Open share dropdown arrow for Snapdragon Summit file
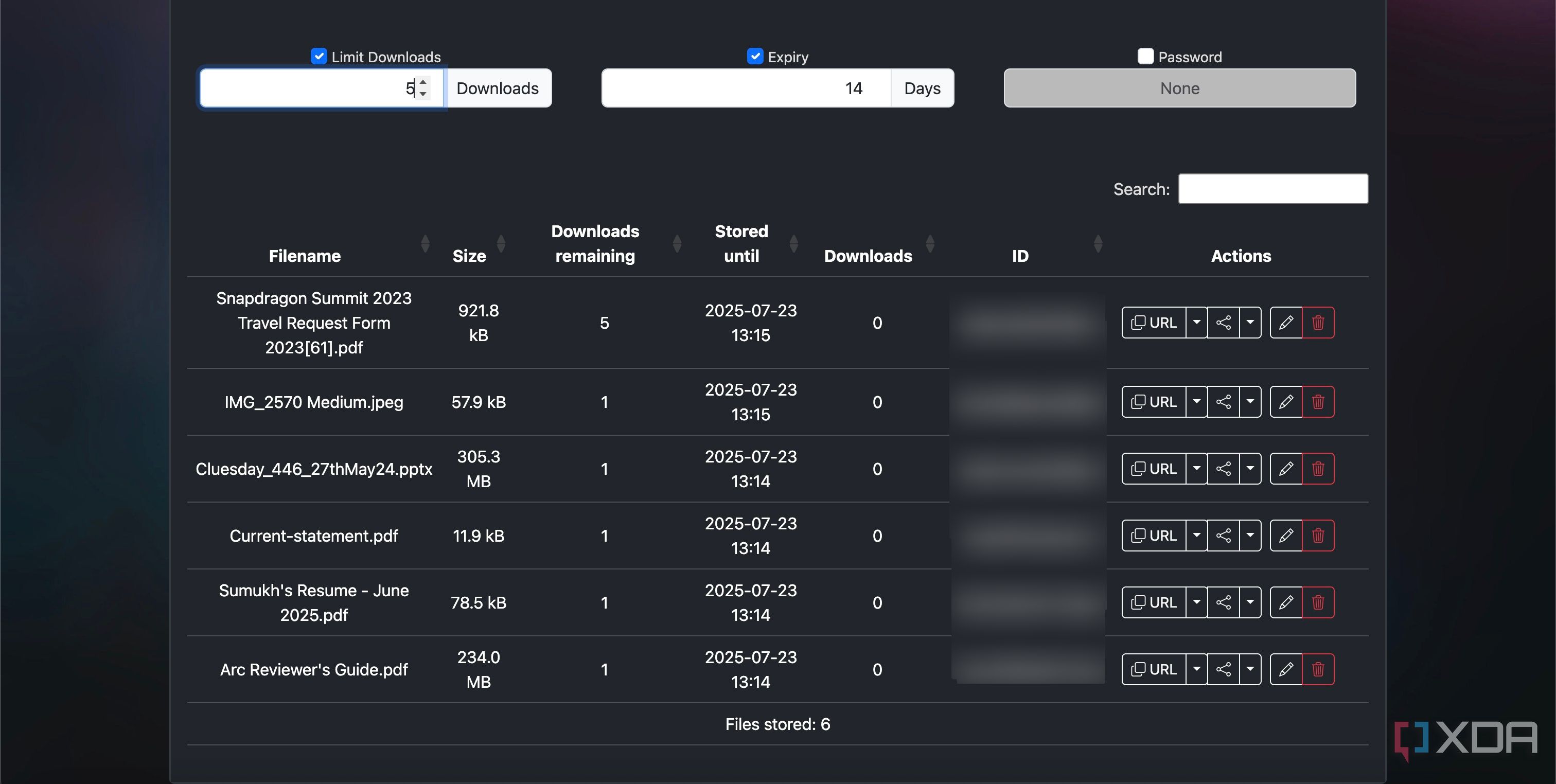1556x784 pixels. [1250, 323]
